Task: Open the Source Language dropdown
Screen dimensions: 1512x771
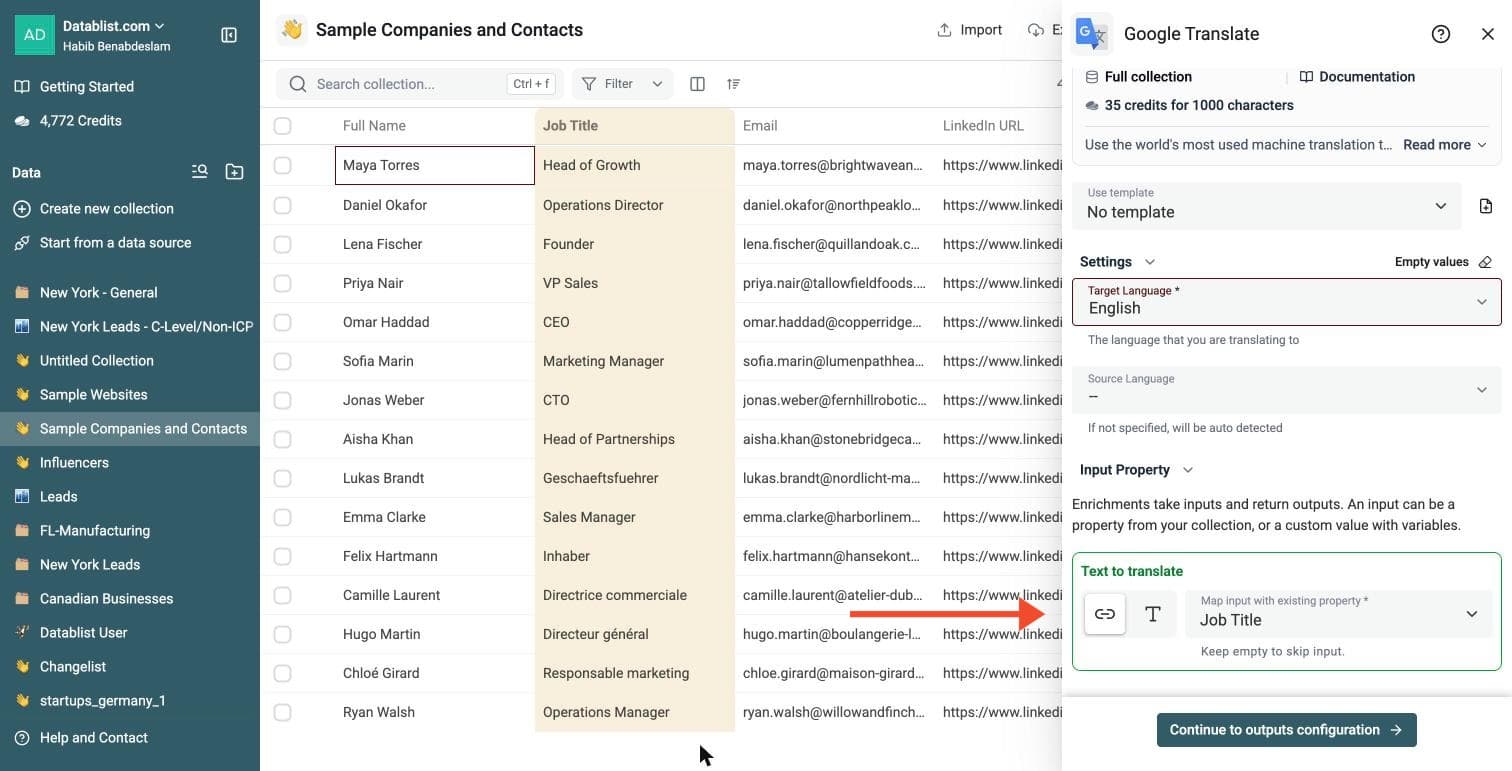Action: (x=1287, y=389)
